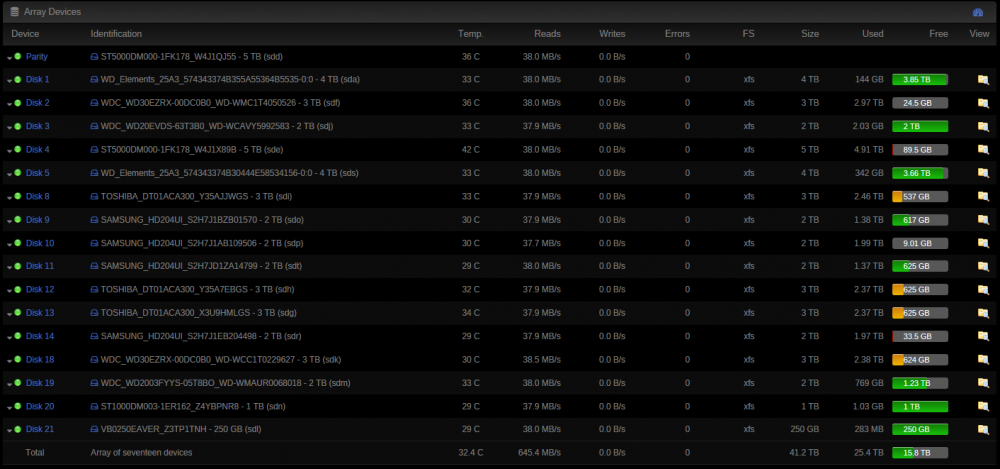Click the Errors column header
This screenshot has width=1000, height=469.
(677, 34)
